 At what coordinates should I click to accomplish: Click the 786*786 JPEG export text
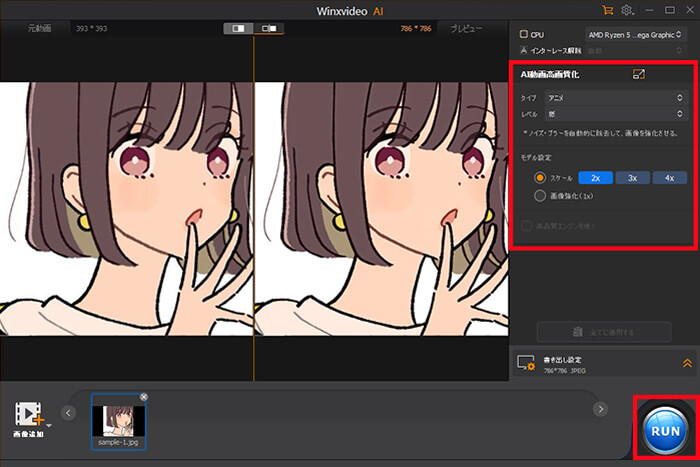(565, 371)
